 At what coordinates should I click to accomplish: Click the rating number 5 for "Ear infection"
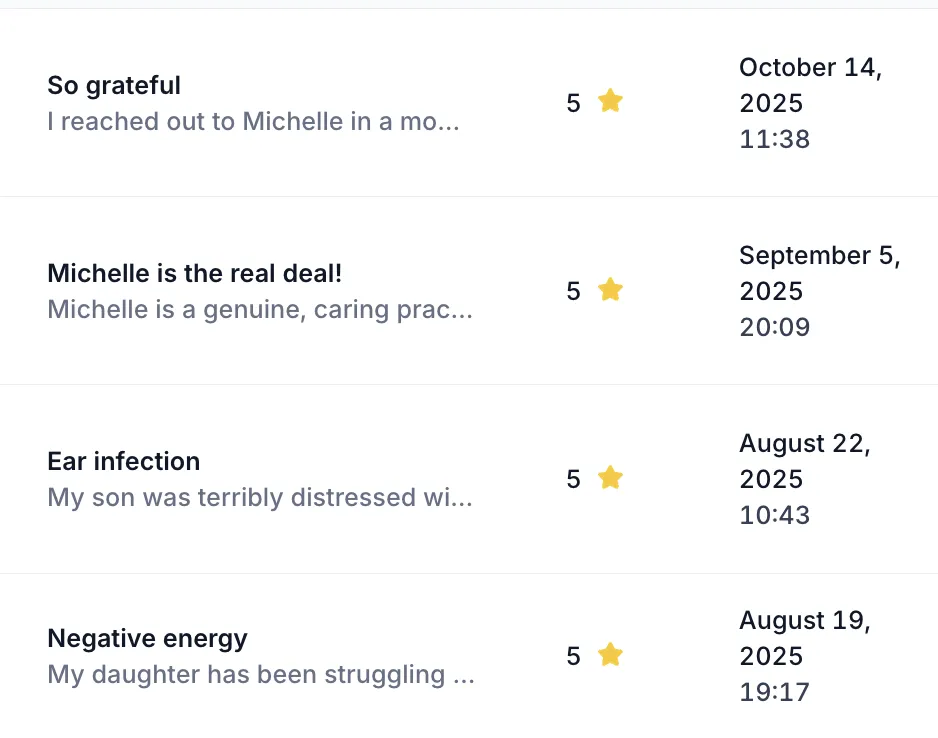(x=573, y=480)
